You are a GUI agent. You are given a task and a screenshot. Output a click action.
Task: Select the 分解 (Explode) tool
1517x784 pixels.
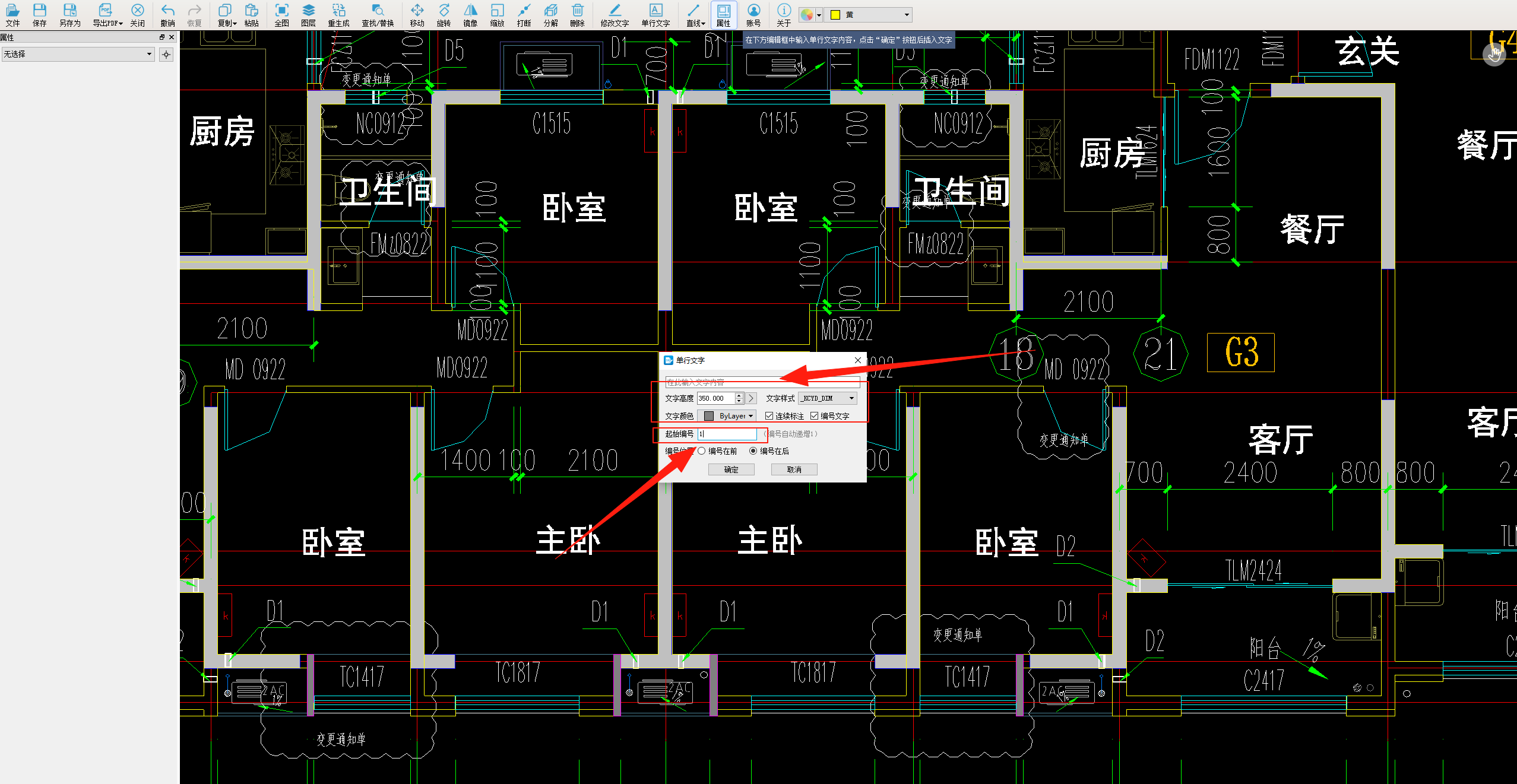pyautogui.click(x=550, y=15)
